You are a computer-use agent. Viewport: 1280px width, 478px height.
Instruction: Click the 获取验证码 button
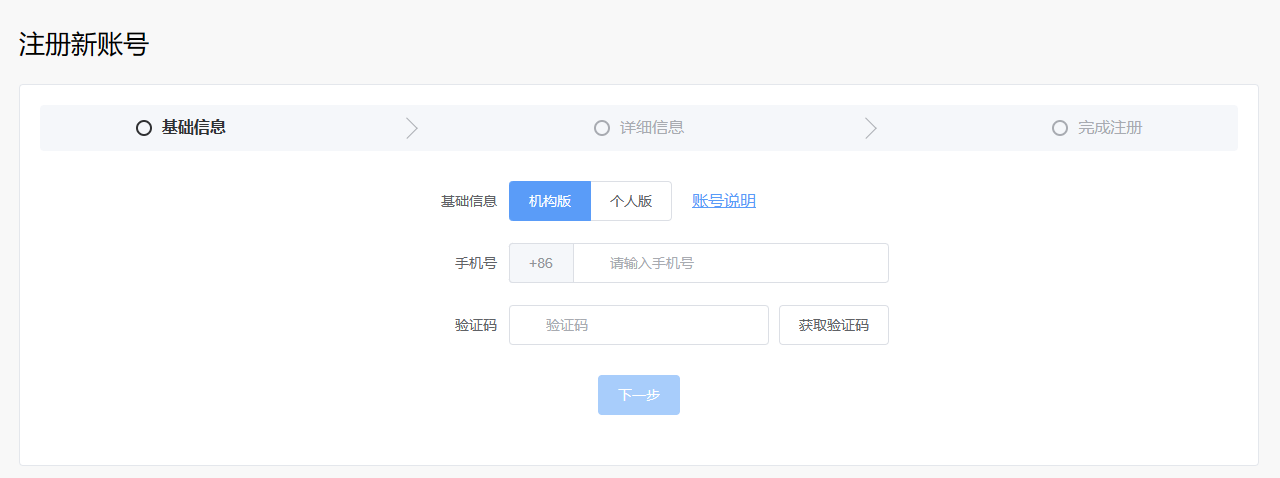834,325
